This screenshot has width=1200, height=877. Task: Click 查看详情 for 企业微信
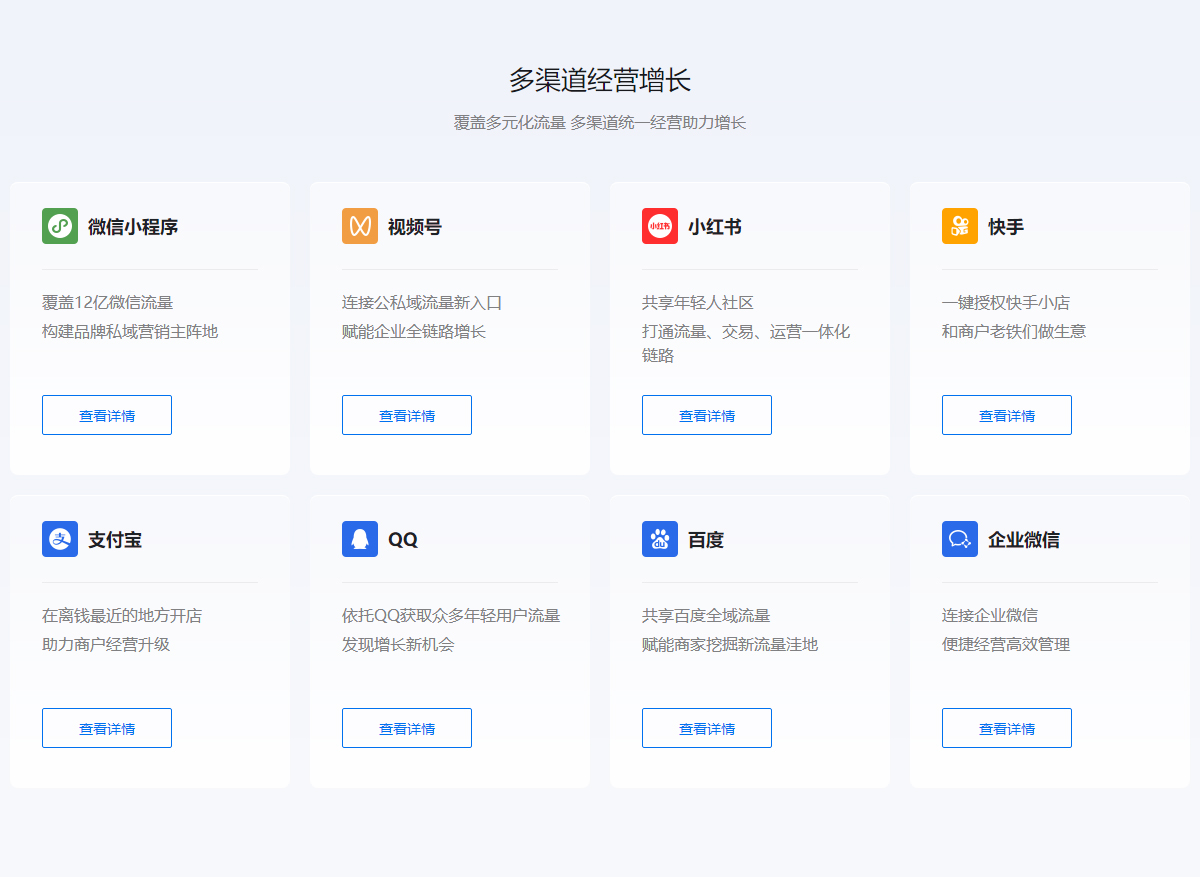click(1007, 728)
